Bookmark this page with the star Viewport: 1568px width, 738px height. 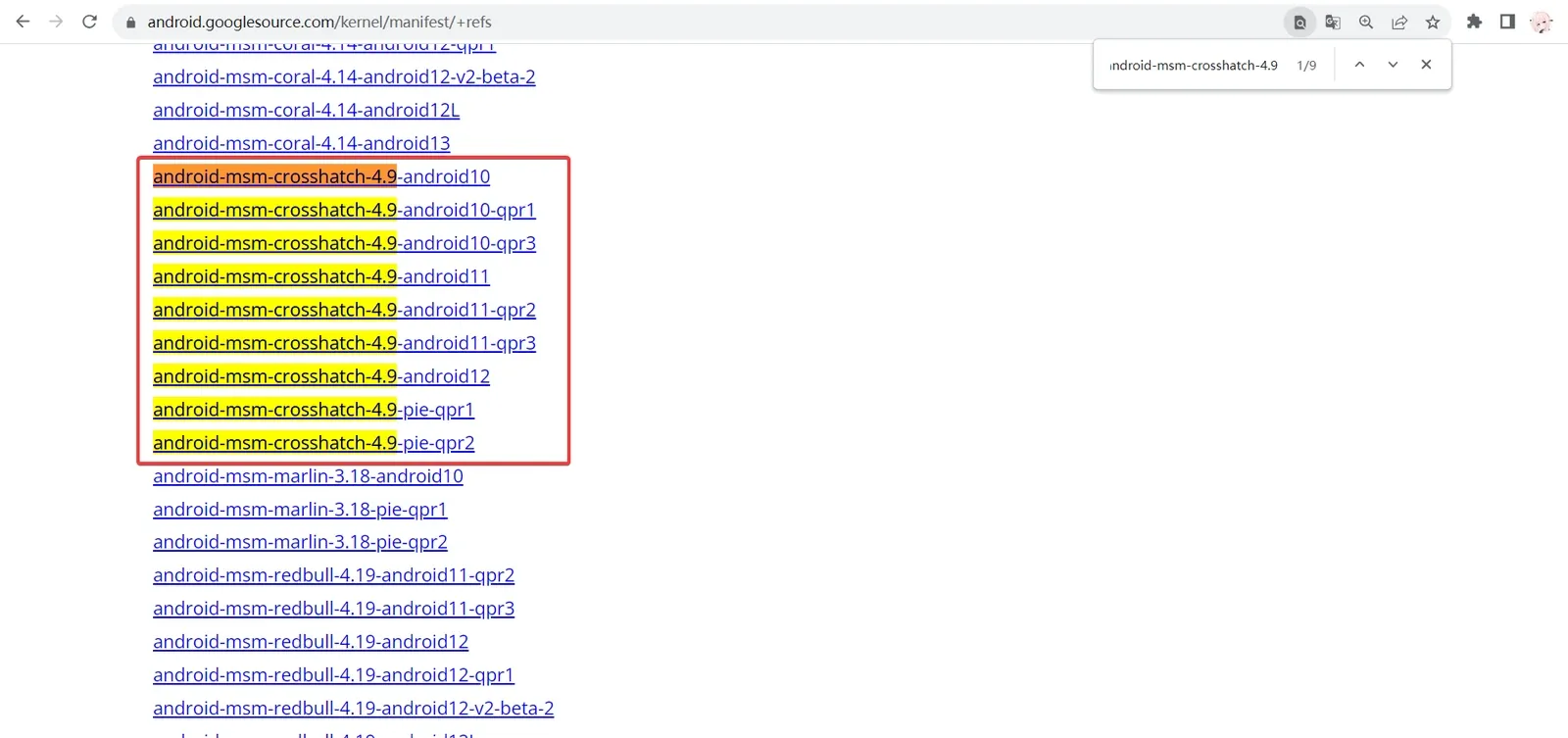click(x=1433, y=22)
